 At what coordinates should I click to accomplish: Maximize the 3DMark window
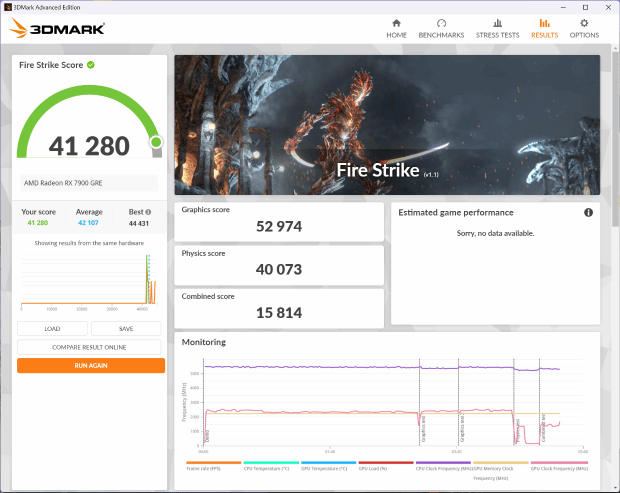pyautogui.click(x=586, y=8)
